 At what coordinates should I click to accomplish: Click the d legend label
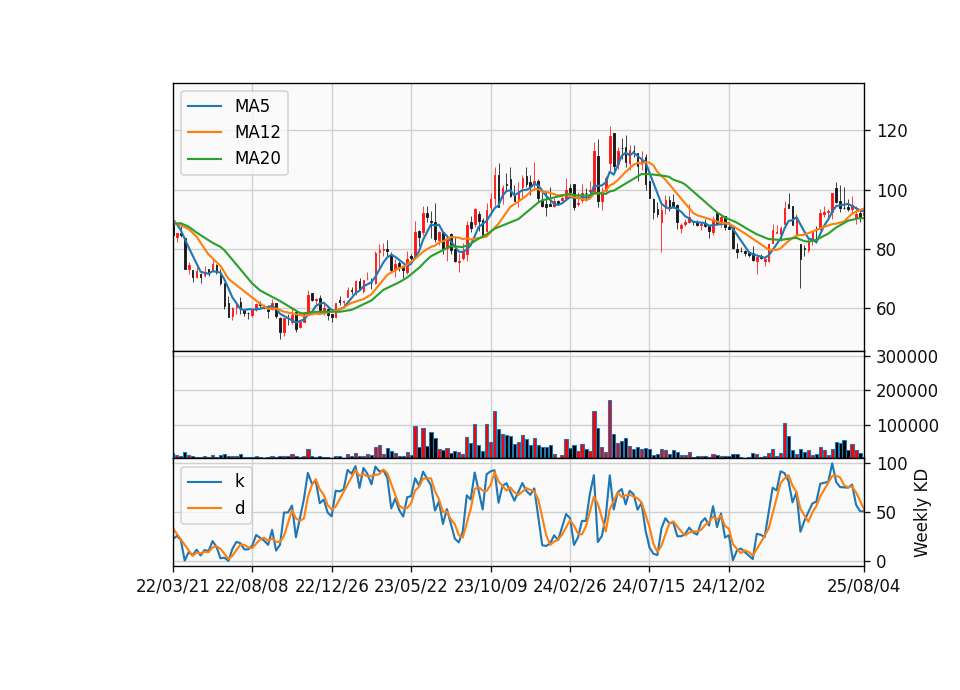pyautogui.click(x=239, y=508)
